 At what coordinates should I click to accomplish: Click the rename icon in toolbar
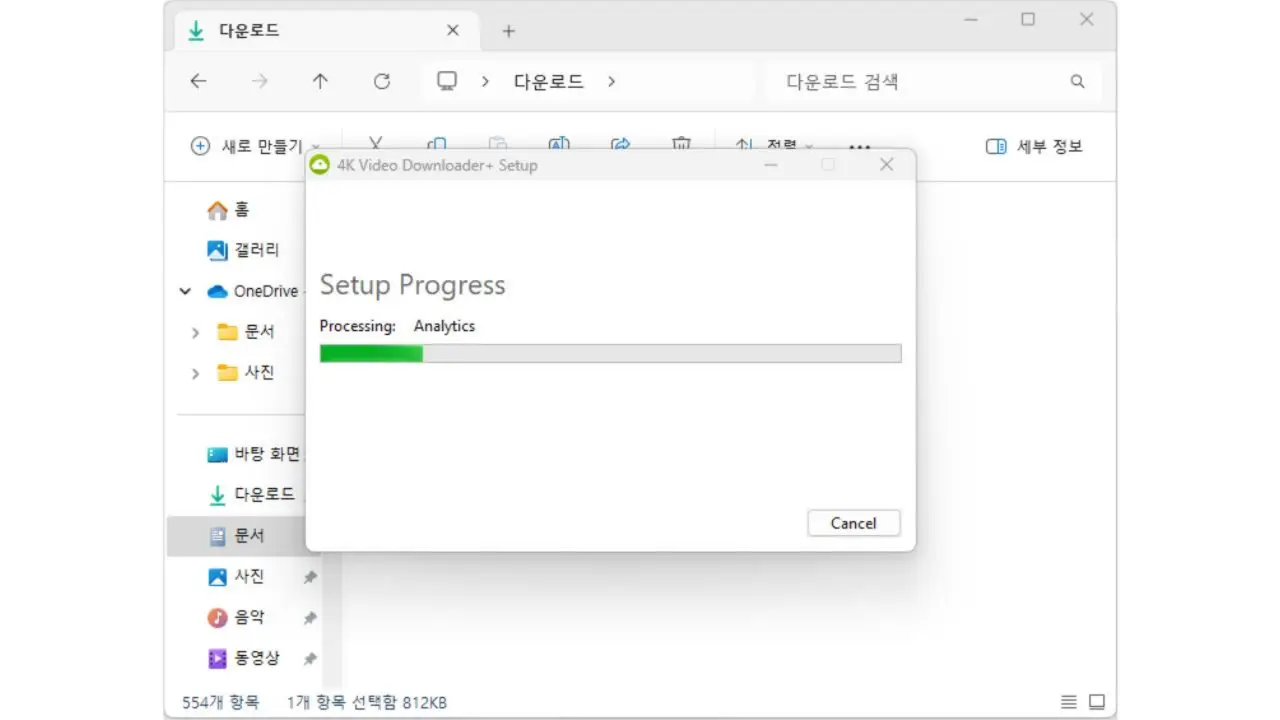tap(559, 144)
